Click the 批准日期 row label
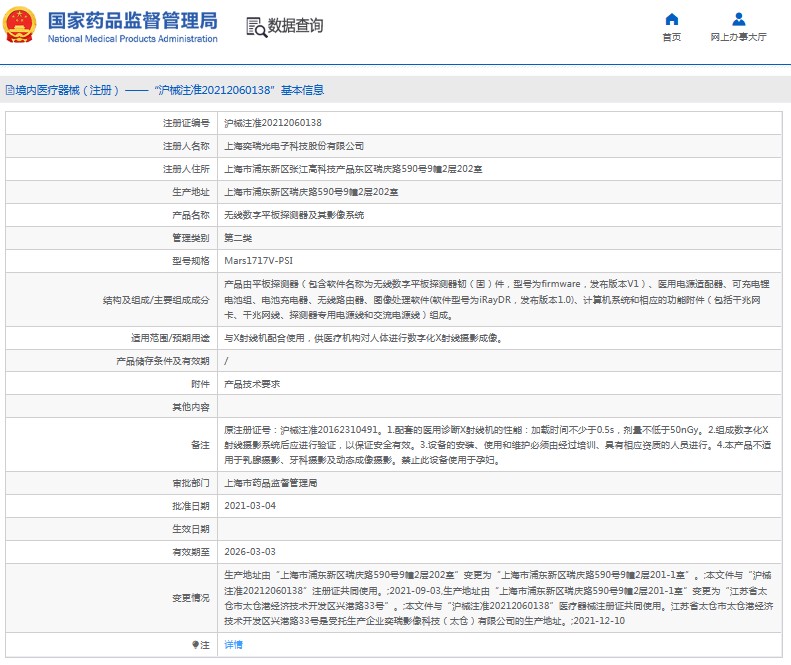The height and width of the screenshot is (665, 791). pos(191,506)
